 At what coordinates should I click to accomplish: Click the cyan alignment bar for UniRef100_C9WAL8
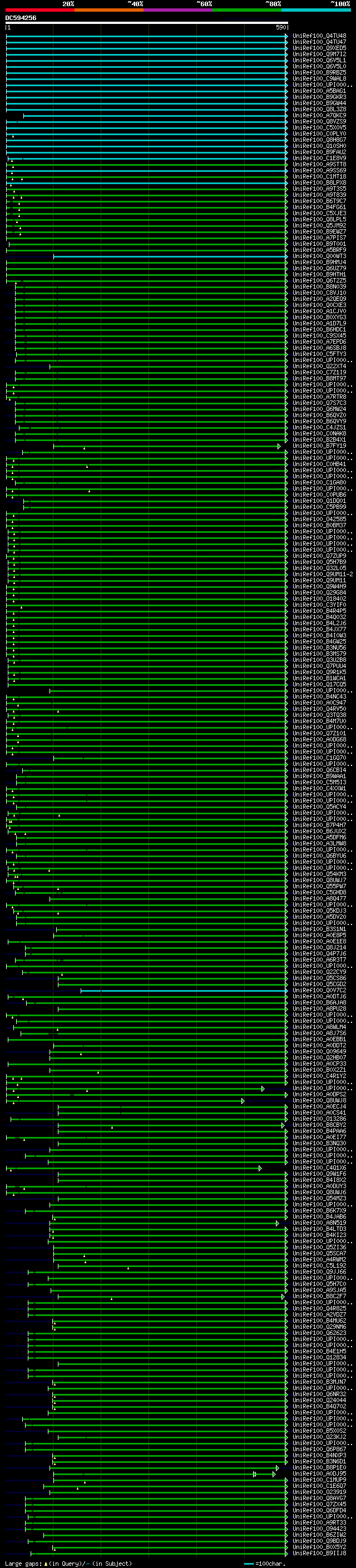(147, 79)
